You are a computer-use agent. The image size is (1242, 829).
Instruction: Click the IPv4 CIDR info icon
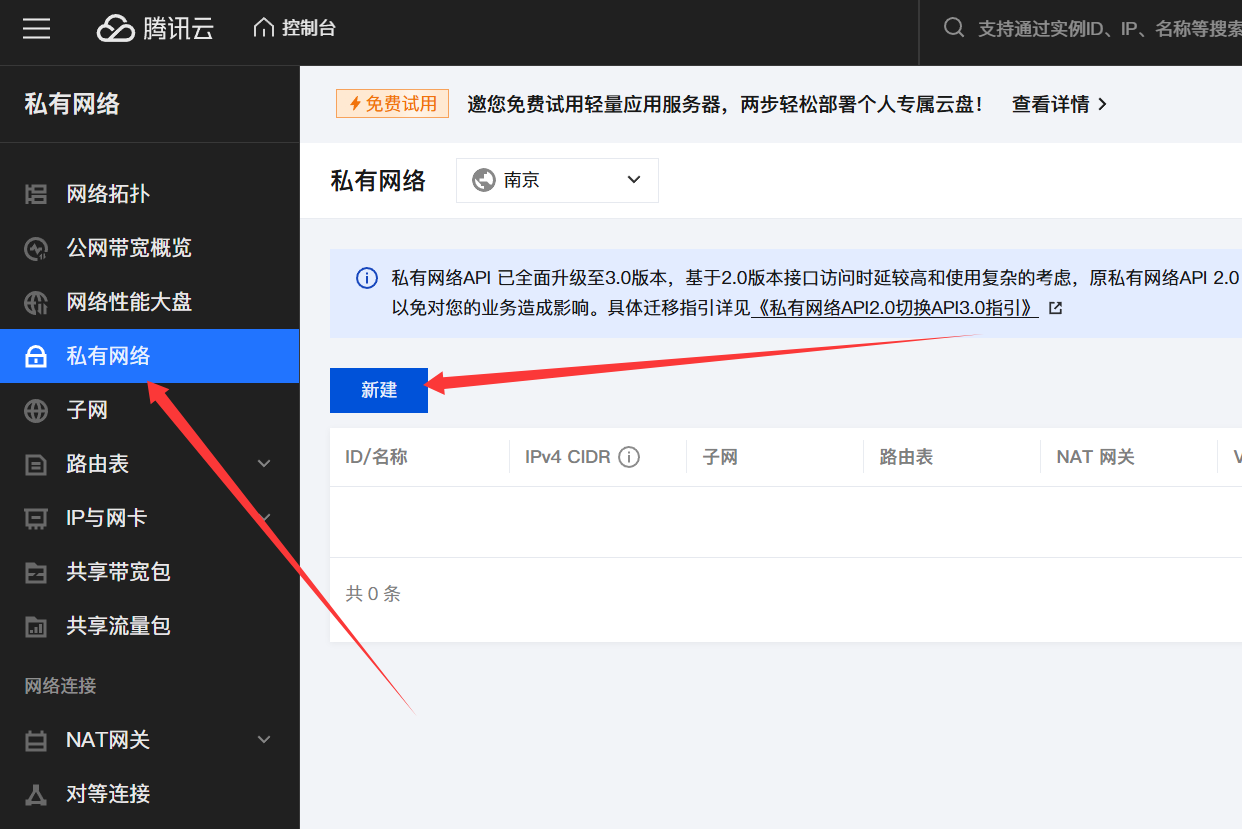(629, 457)
